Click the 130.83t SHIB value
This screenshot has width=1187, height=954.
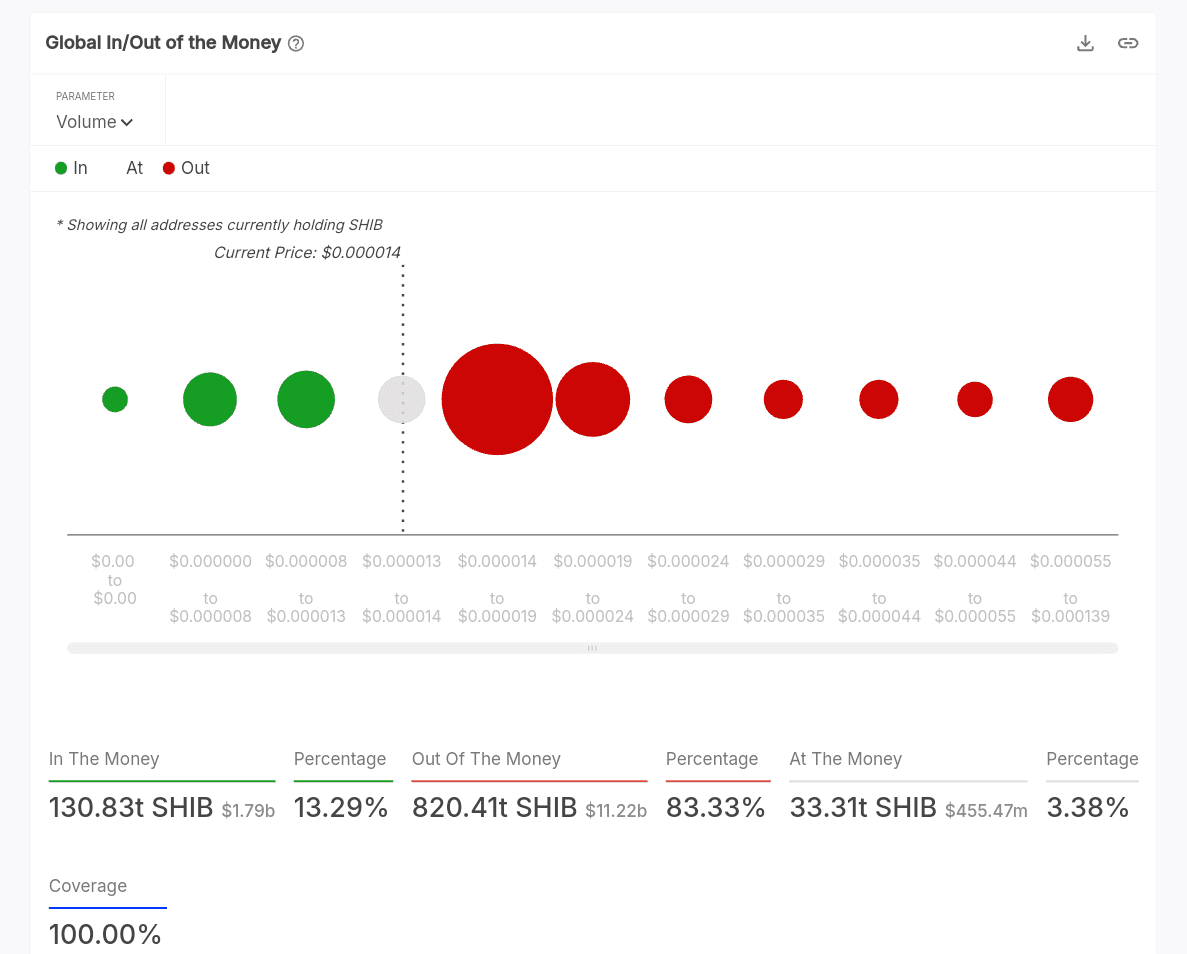(130, 807)
